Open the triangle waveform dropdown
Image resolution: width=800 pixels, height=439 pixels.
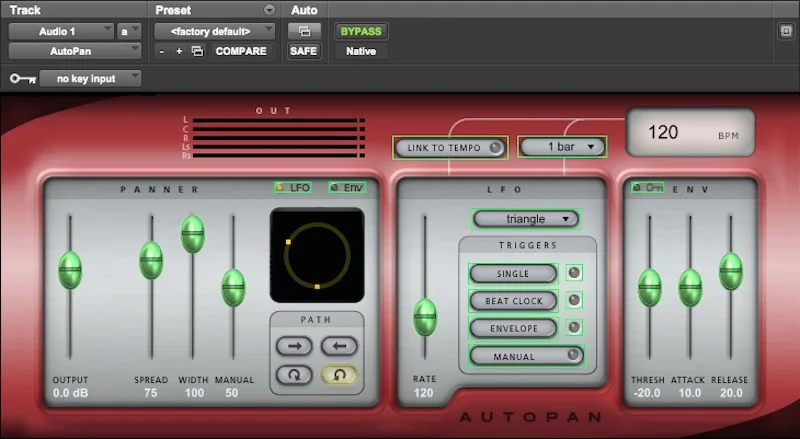pyautogui.click(x=526, y=219)
